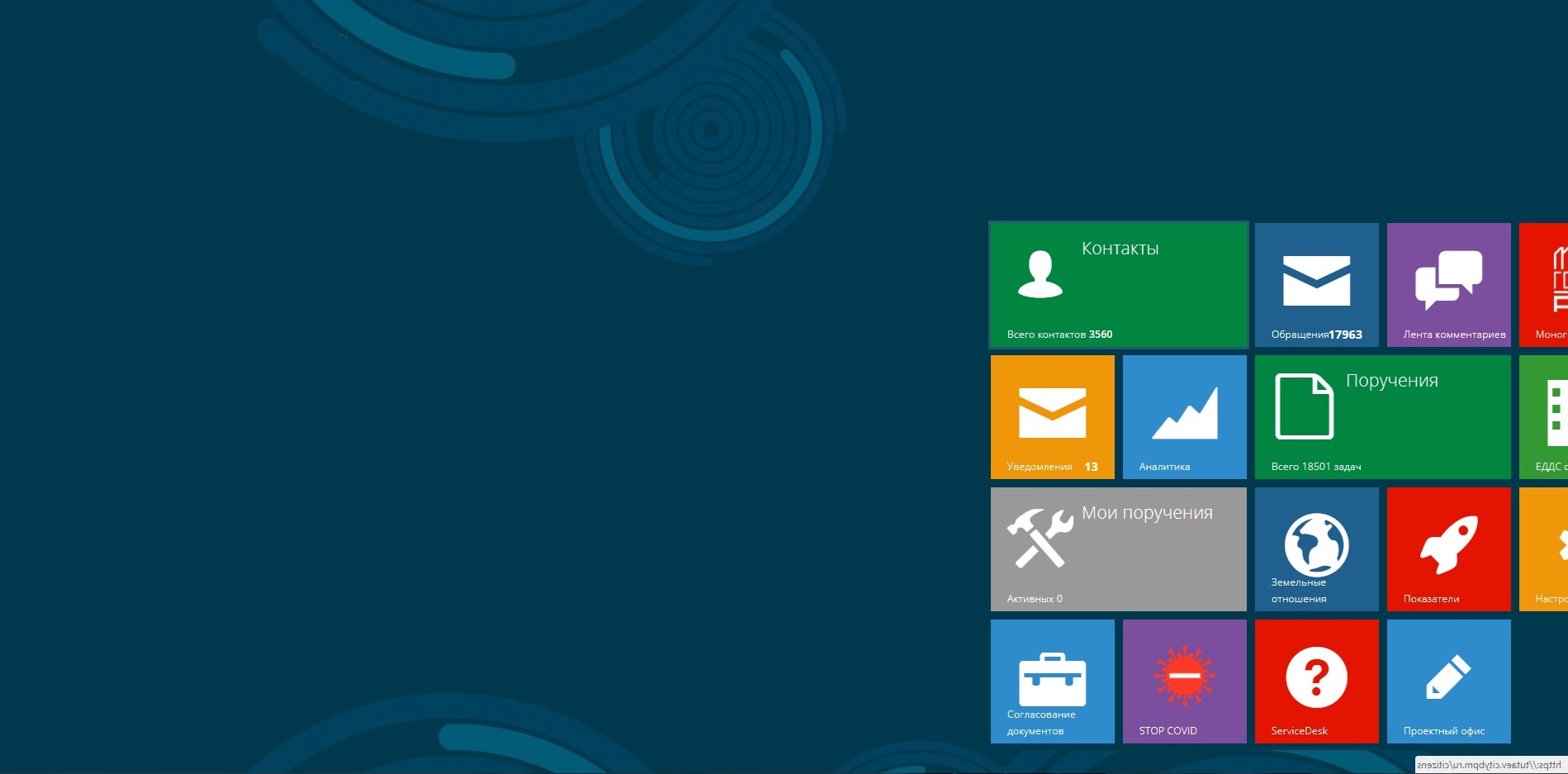1568x774 pixels.
Task: Click the Поручения document icon
Action: point(1304,406)
